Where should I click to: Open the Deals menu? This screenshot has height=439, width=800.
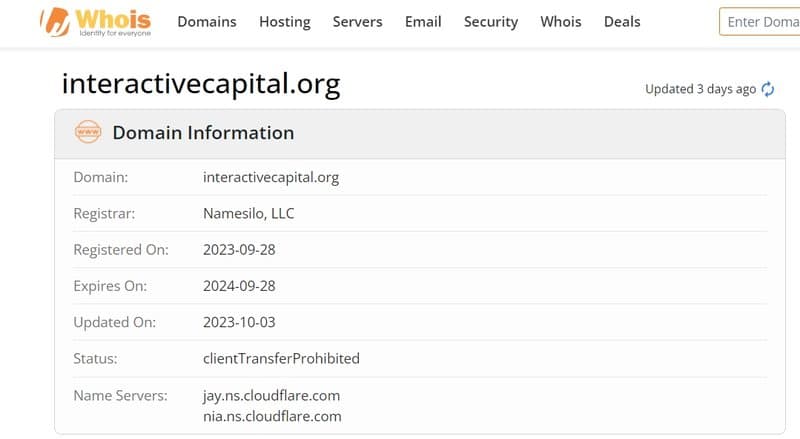click(x=622, y=22)
